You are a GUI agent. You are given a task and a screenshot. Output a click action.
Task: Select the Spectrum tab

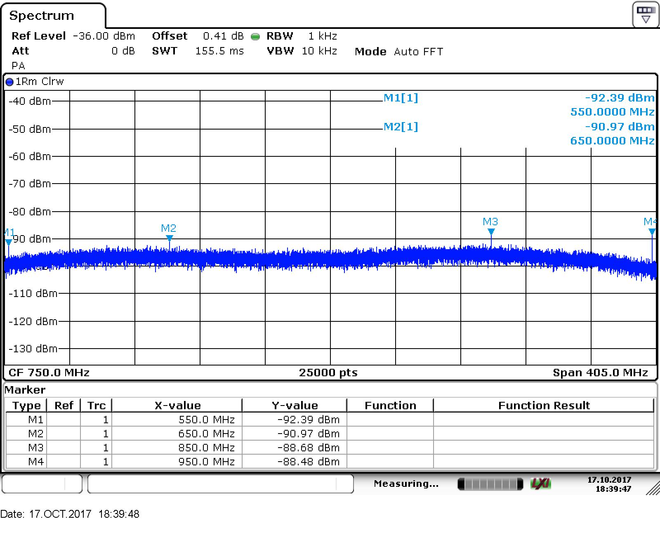tap(42, 16)
